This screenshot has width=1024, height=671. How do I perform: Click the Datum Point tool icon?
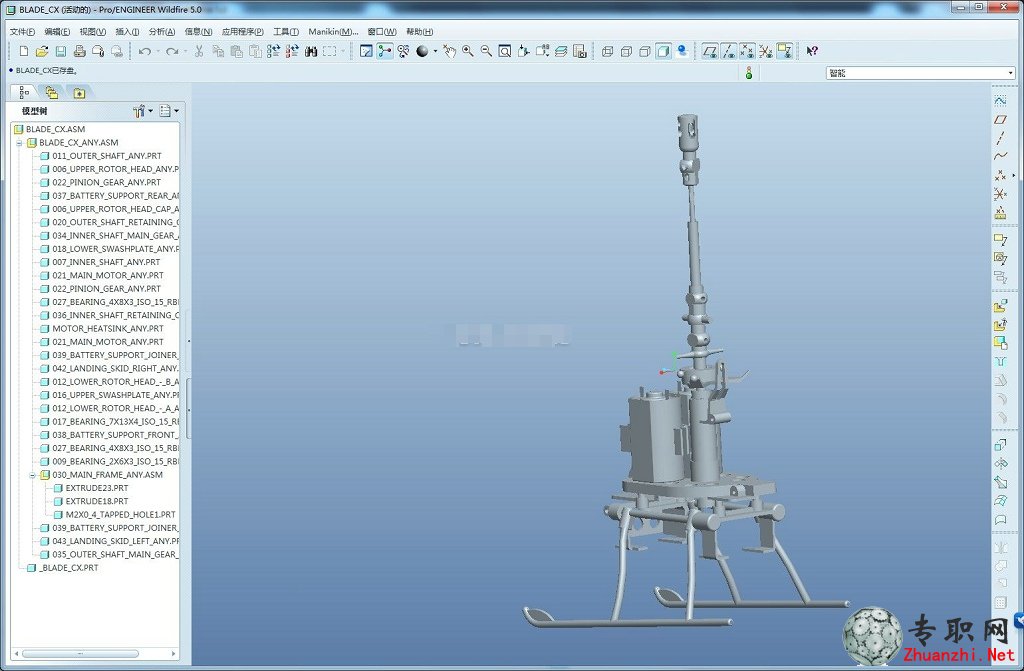click(x=1000, y=175)
